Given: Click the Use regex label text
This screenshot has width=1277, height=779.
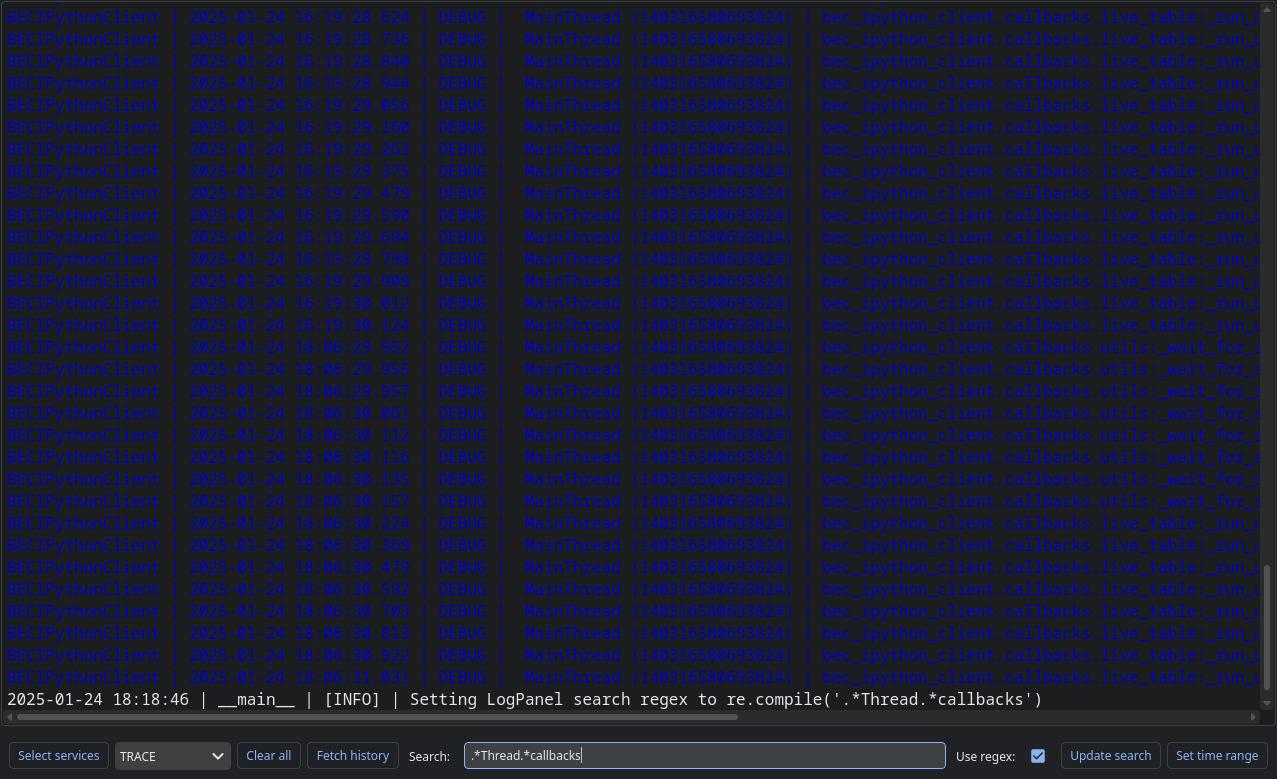Looking at the screenshot, I should tap(984, 756).
